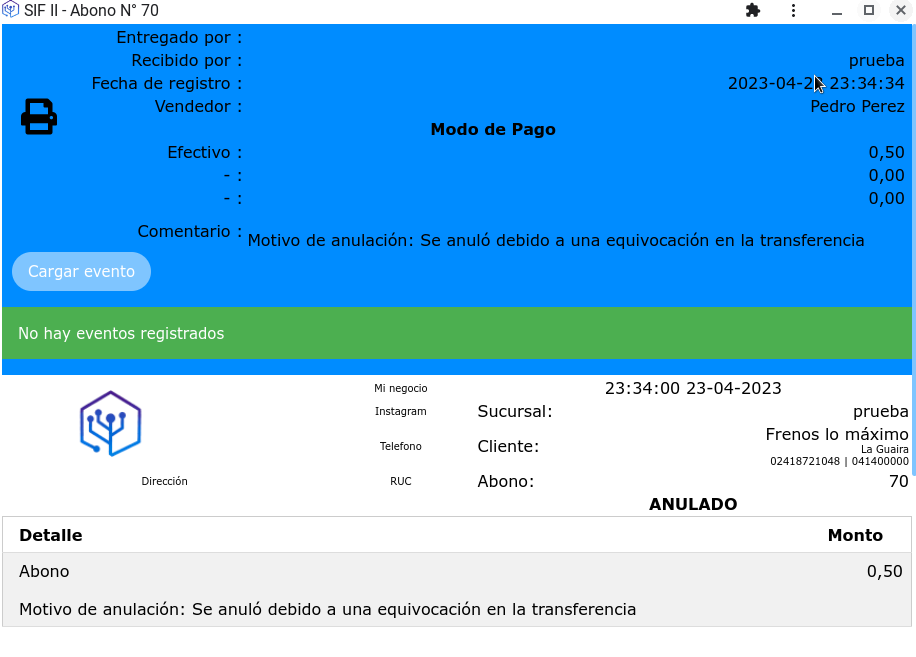Click the green No hay eventos registrados banner
The image size is (916, 657).
457,333
